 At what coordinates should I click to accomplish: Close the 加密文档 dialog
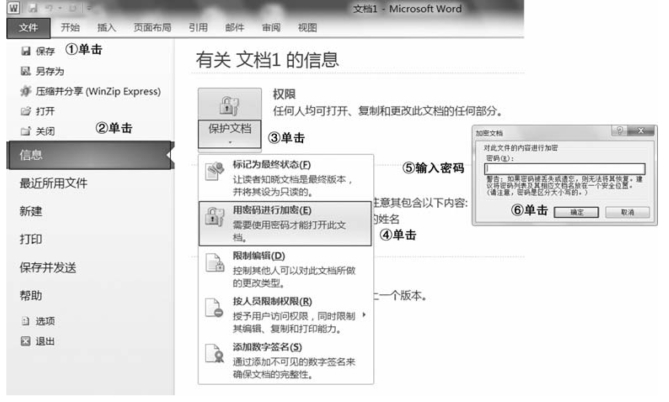[641, 131]
